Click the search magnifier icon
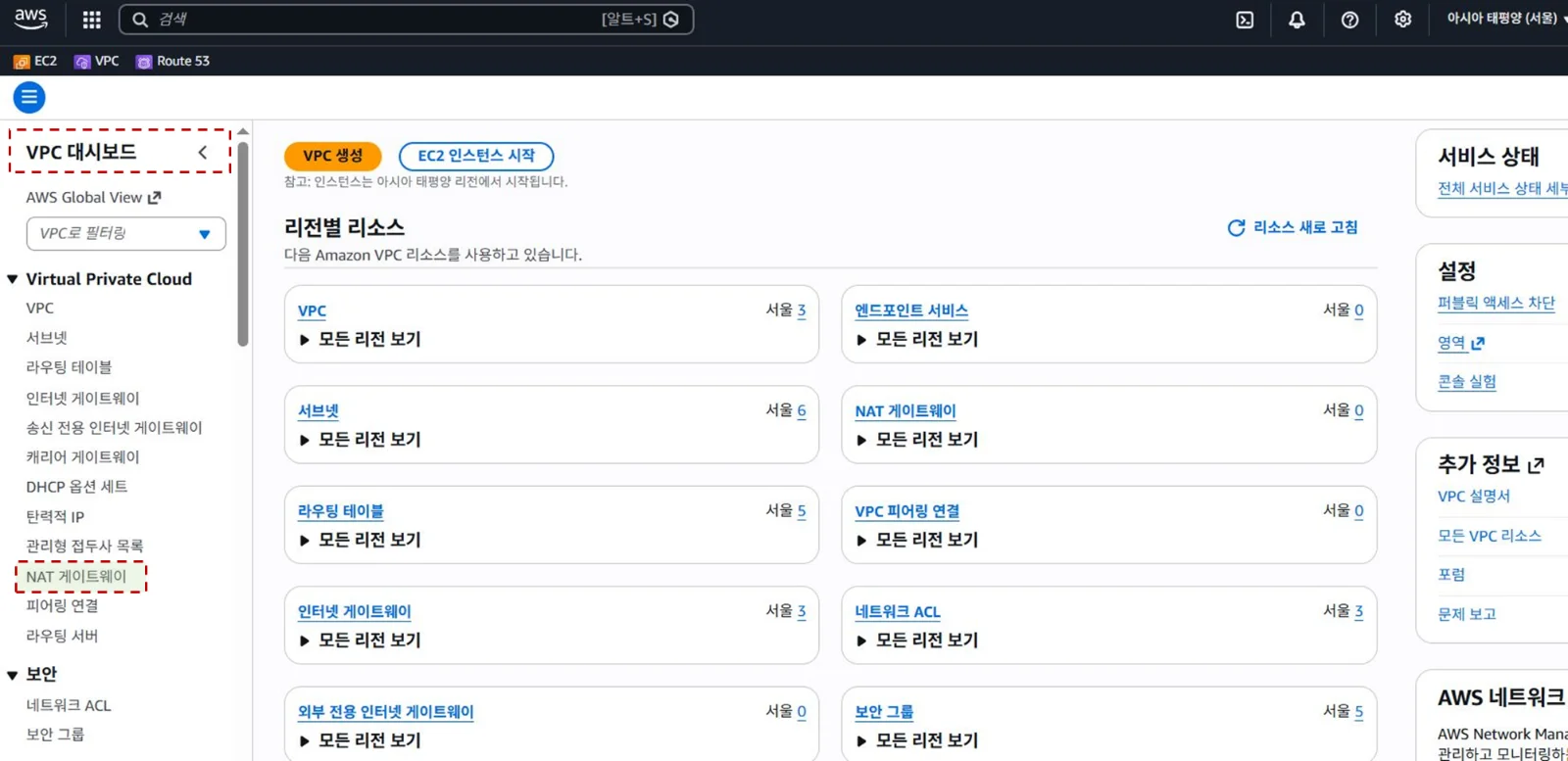Screen dimensions: 1568x761 pyautogui.click(x=140, y=20)
